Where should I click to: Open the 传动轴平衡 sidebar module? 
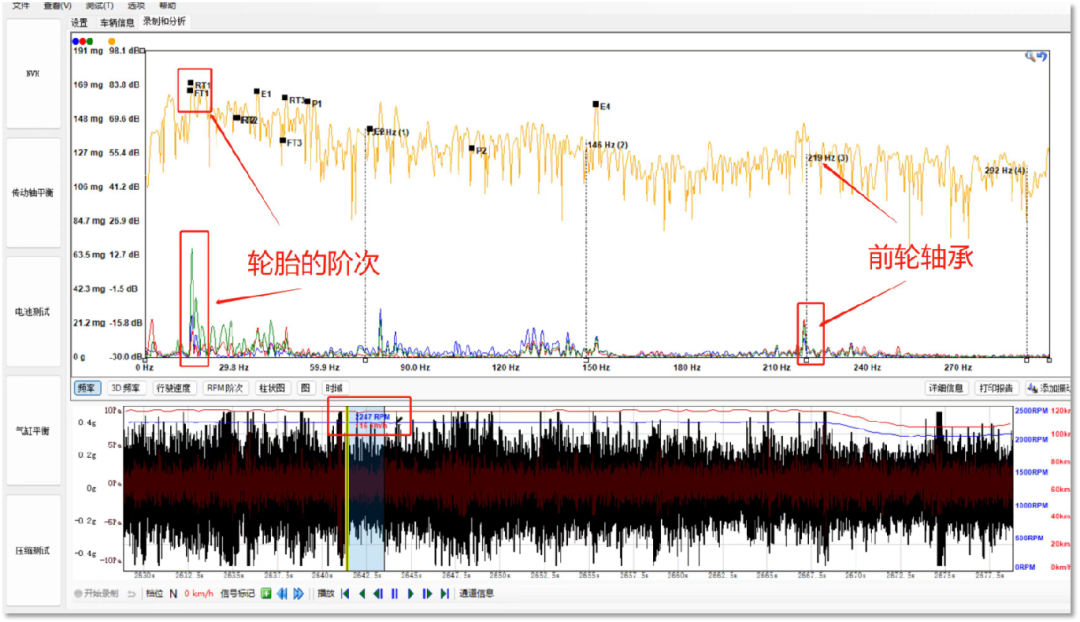pos(33,193)
